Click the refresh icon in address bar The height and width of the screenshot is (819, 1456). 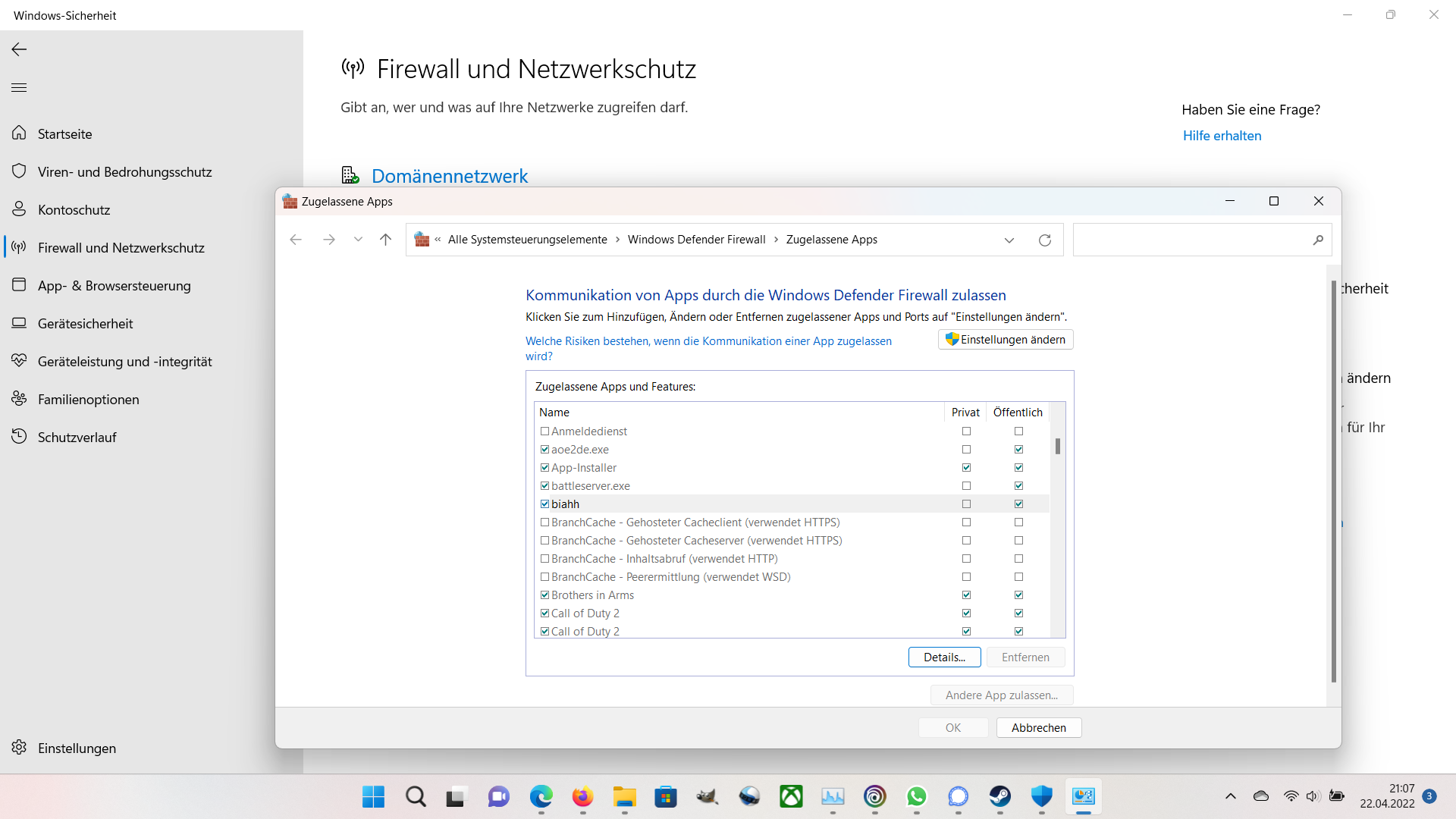pos(1044,240)
